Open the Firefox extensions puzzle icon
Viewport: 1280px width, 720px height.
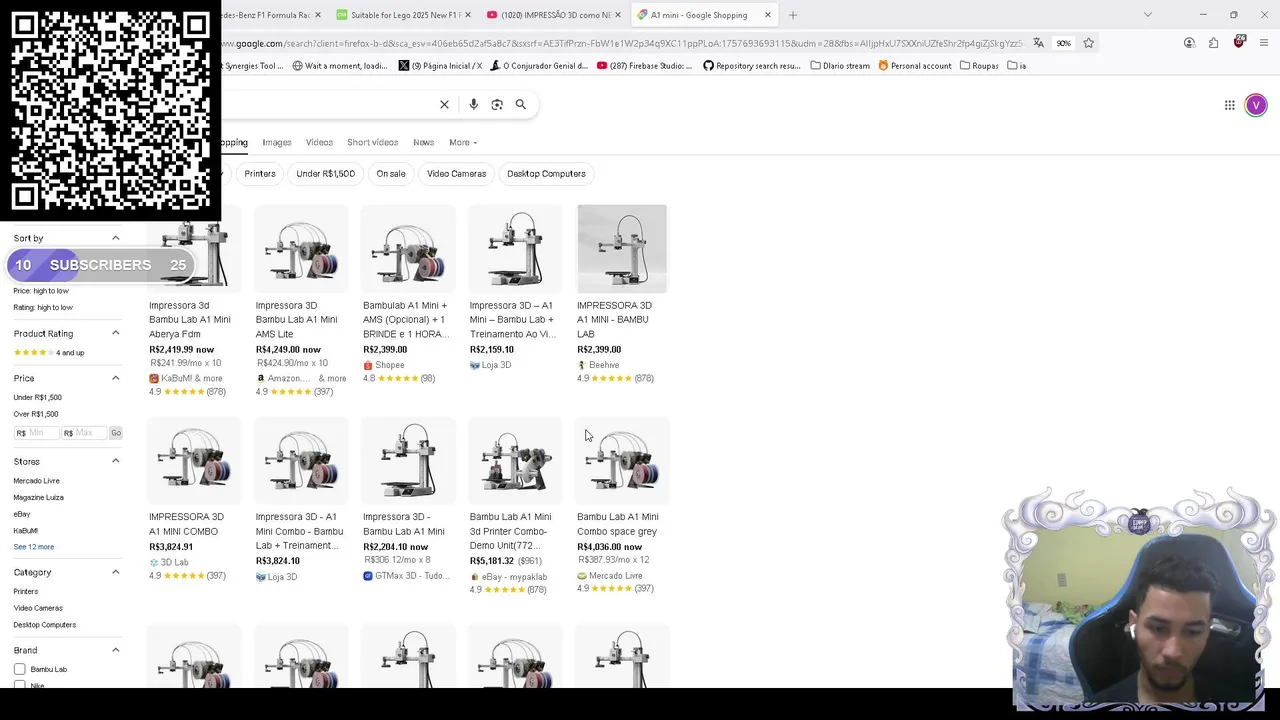tap(1213, 43)
